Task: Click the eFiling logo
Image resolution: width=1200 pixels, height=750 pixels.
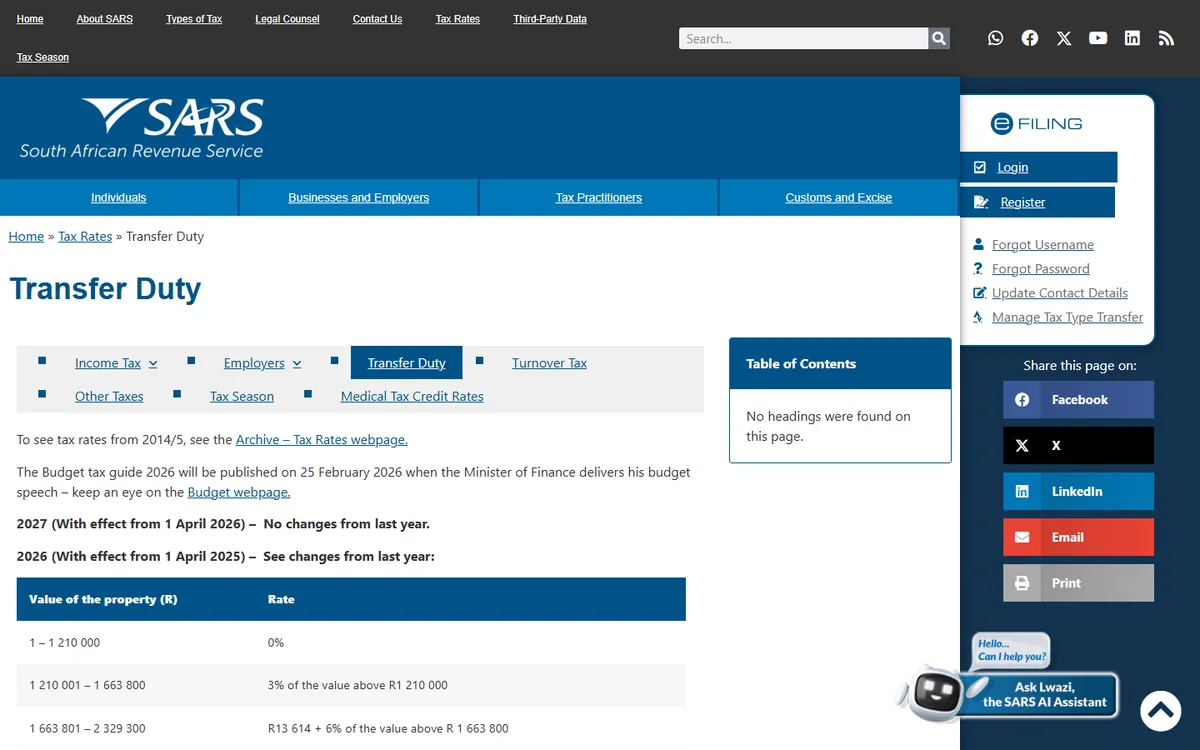Action: [x=1037, y=124]
